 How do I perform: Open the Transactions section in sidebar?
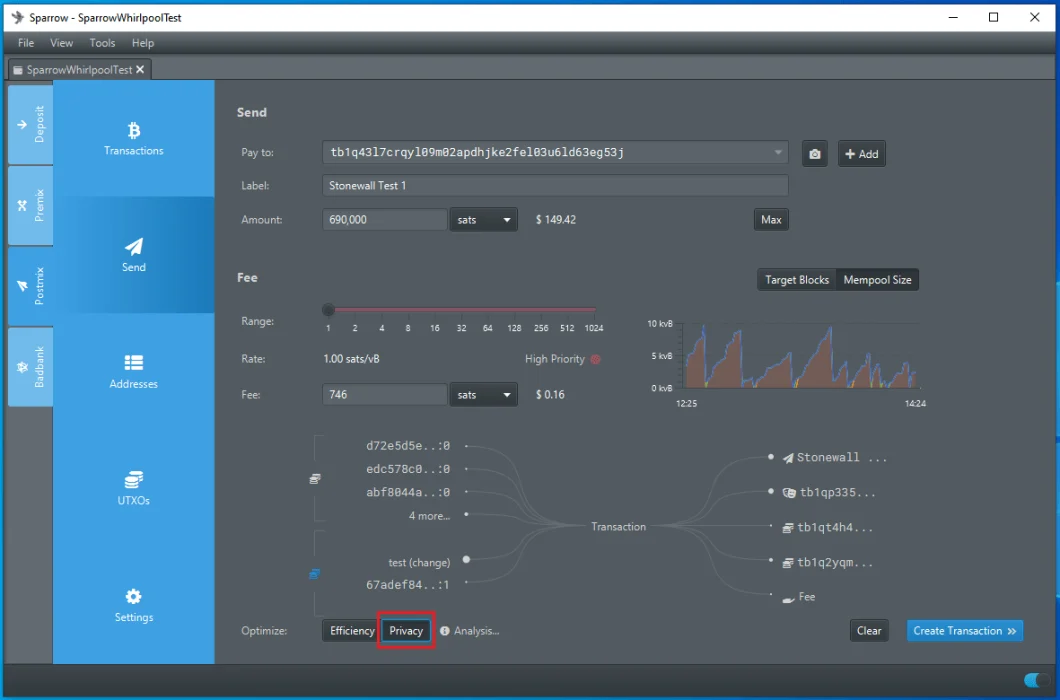point(133,138)
